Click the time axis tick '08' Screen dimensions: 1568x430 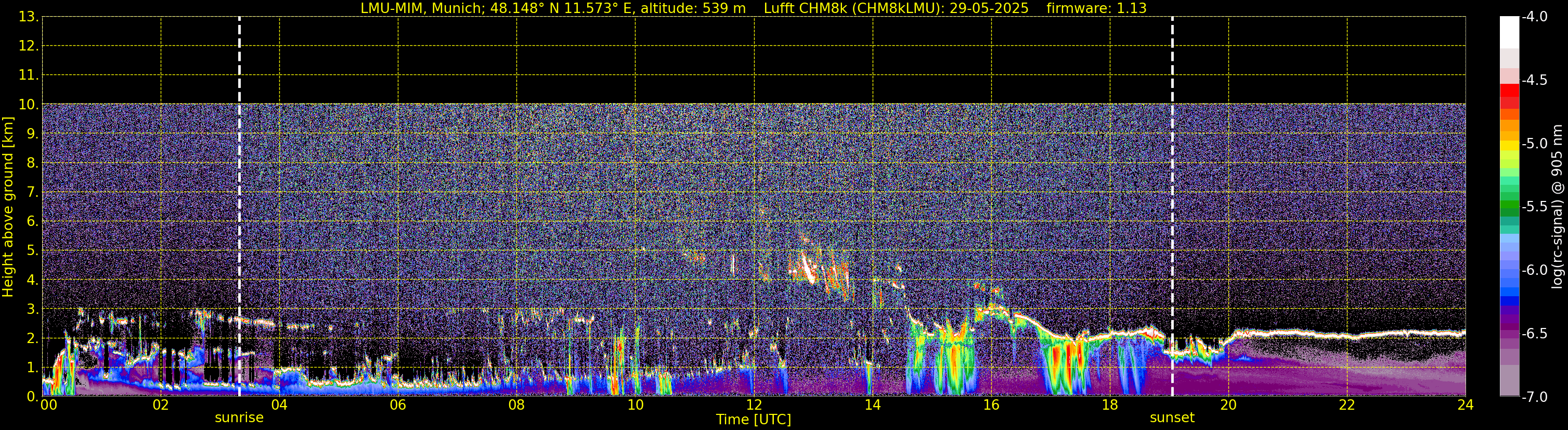tap(517, 405)
